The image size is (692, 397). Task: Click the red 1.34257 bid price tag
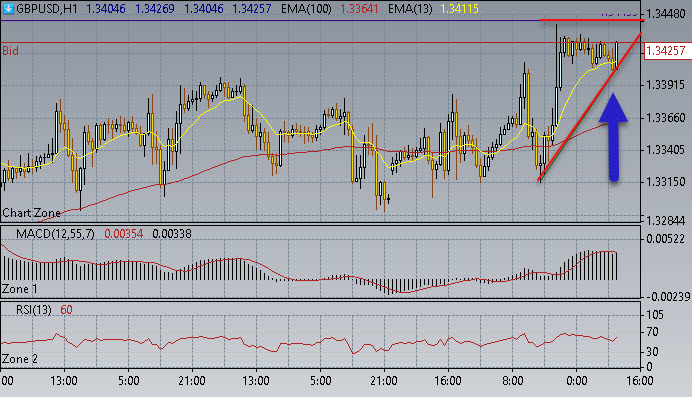(x=665, y=51)
